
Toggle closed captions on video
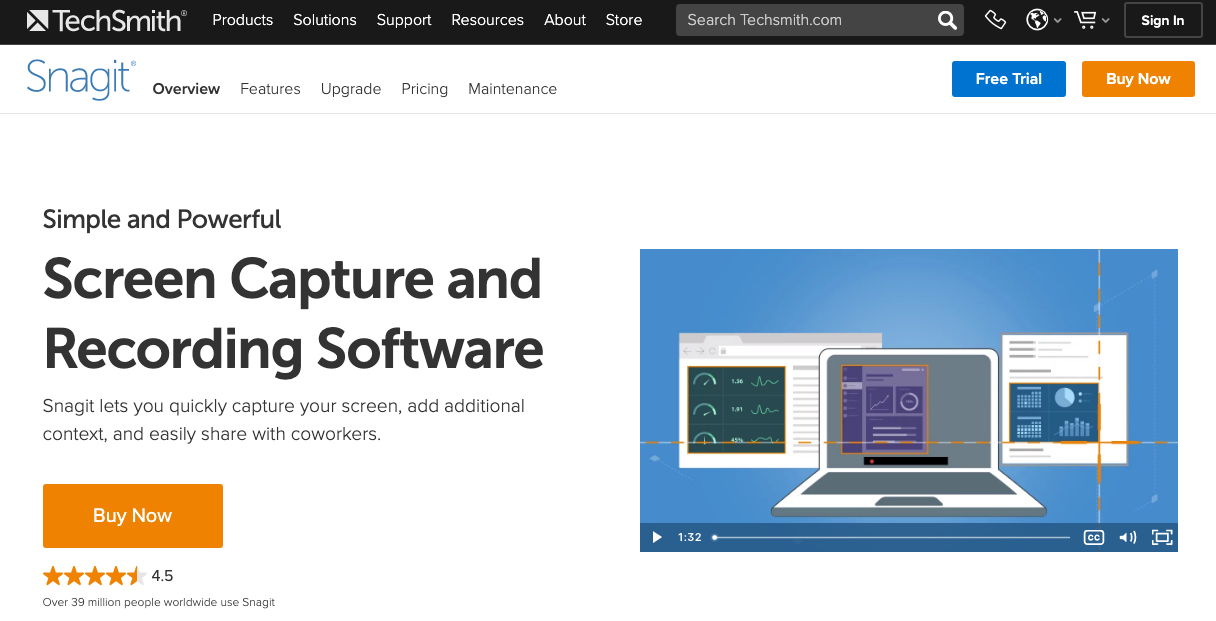tap(1094, 537)
